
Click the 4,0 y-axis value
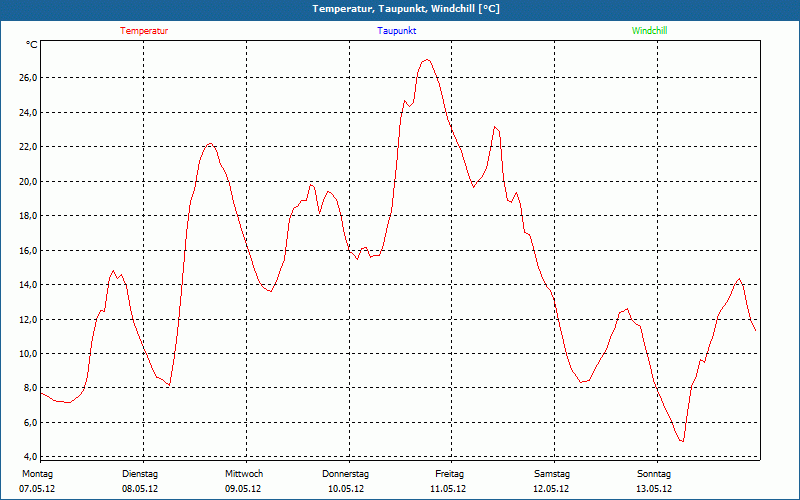tap(30, 456)
